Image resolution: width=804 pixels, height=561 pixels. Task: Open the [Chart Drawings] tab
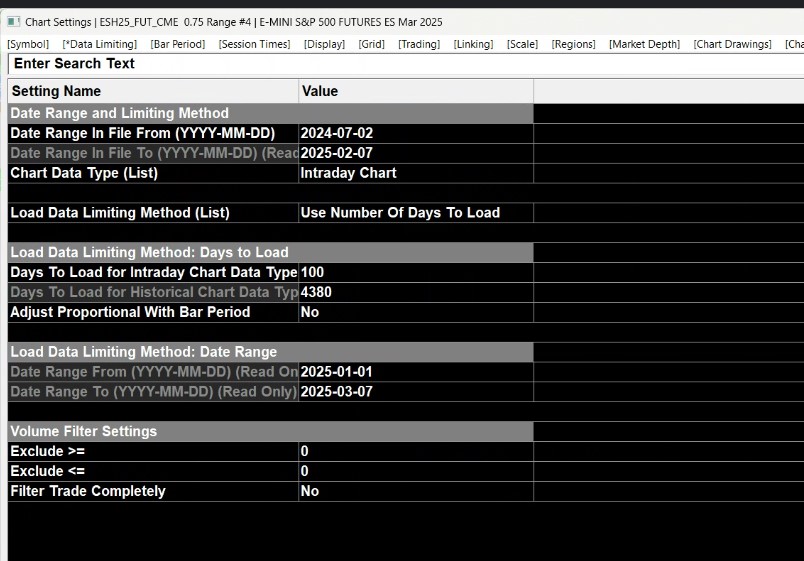[733, 44]
